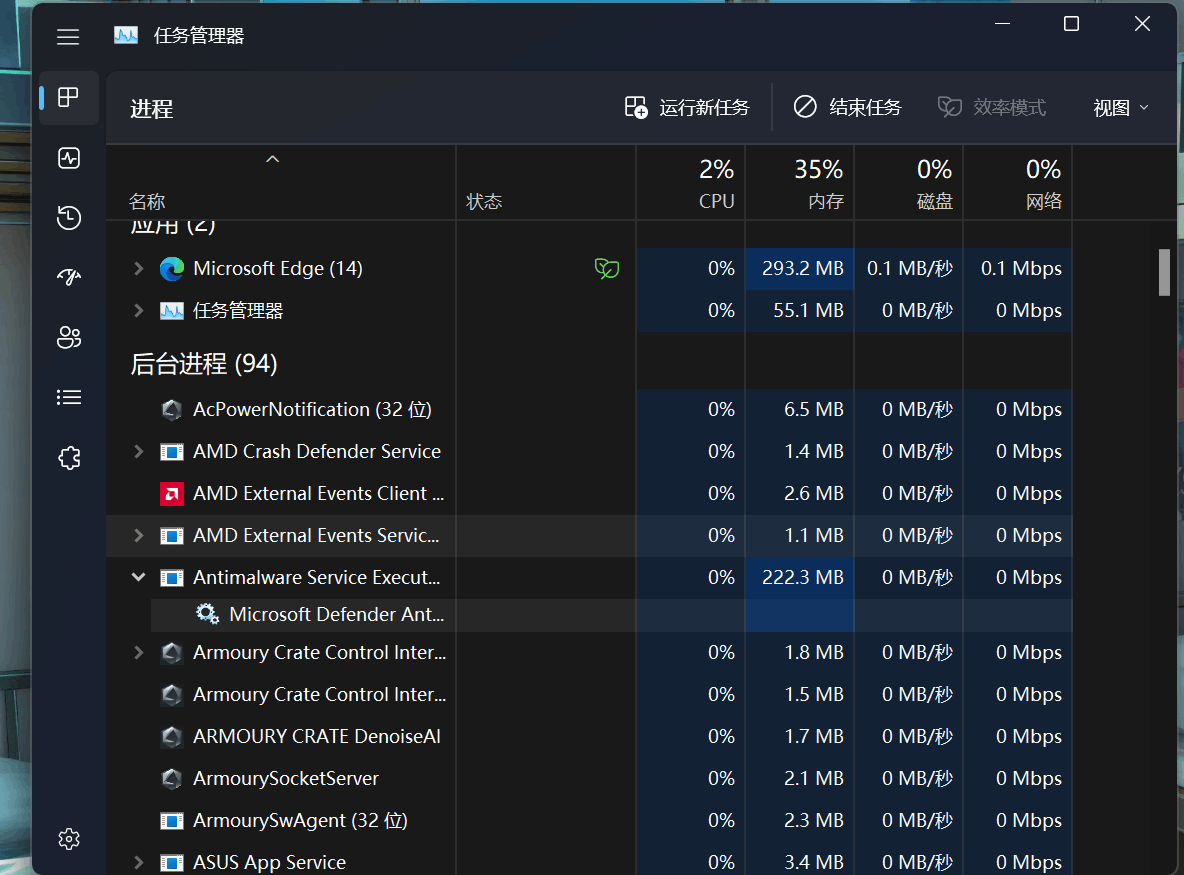Minimize the Task Manager window
This screenshot has width=1184, height=875.
pyautogui.click(x=1002, y=24)
